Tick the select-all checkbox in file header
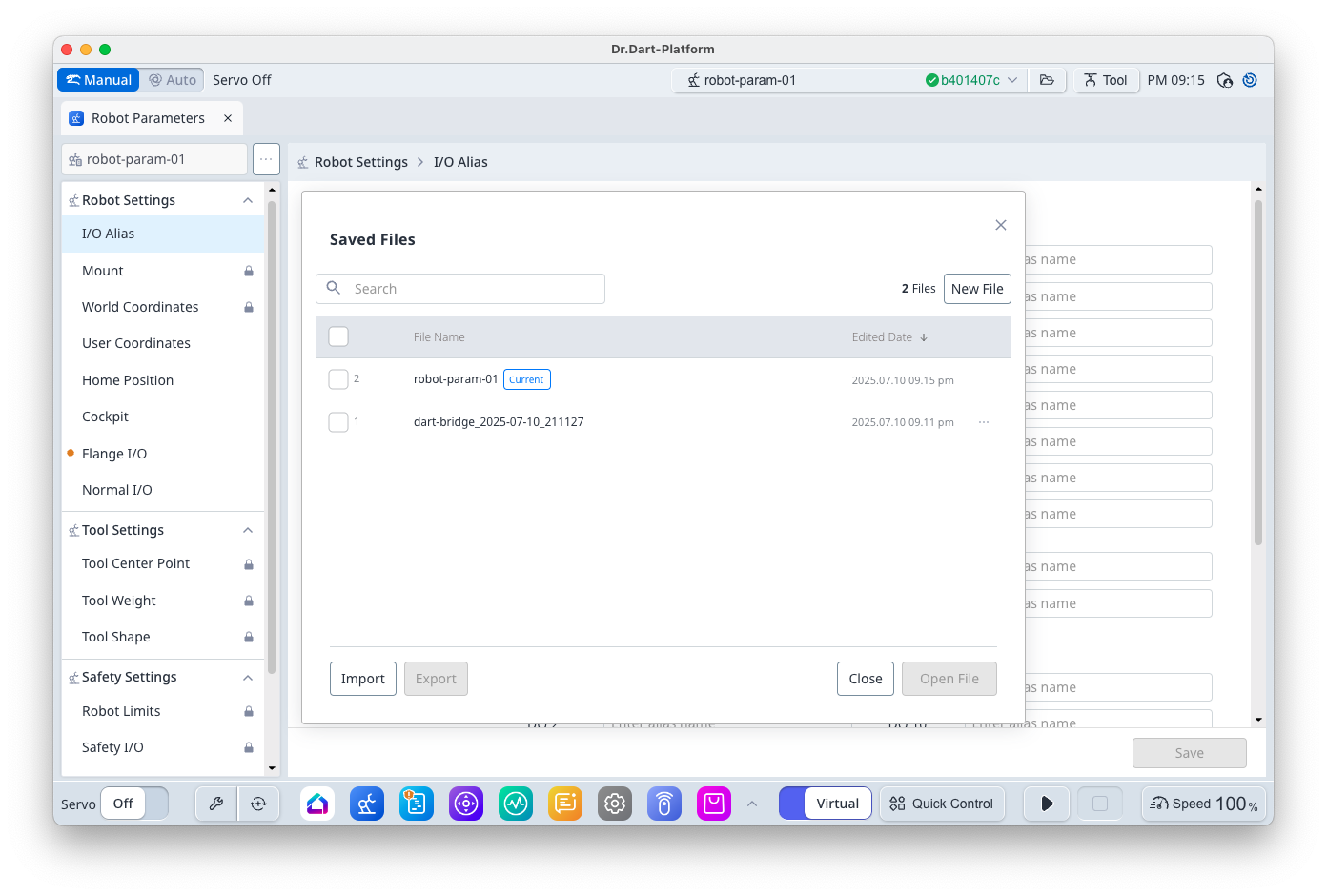This screenshot has height=896, width=1327. (x=338, y=336)
